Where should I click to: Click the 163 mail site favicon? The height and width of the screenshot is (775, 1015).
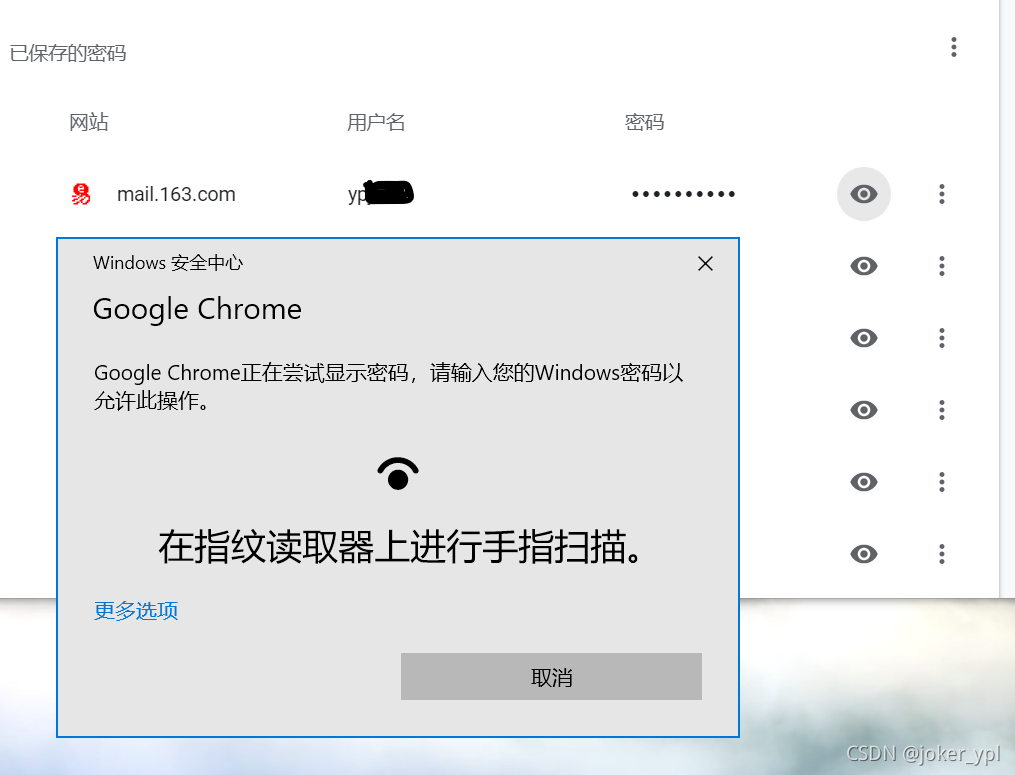[x=81, y=194]
